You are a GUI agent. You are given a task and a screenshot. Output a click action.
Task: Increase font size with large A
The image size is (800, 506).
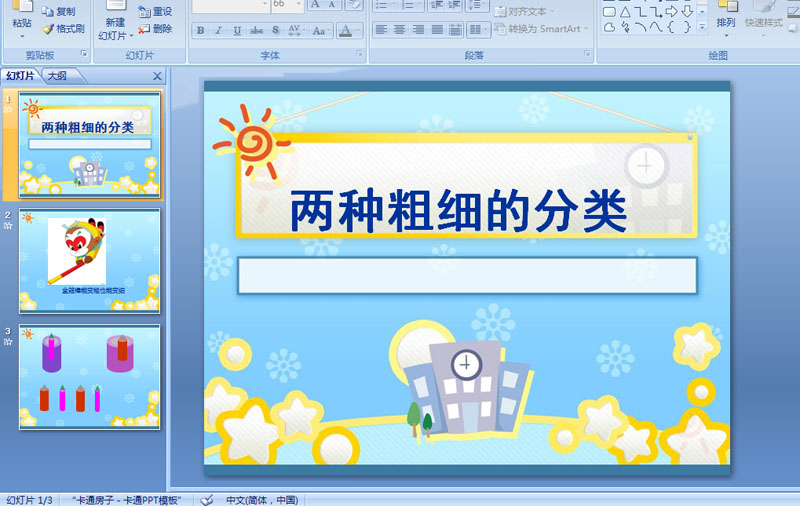[316, 5]
